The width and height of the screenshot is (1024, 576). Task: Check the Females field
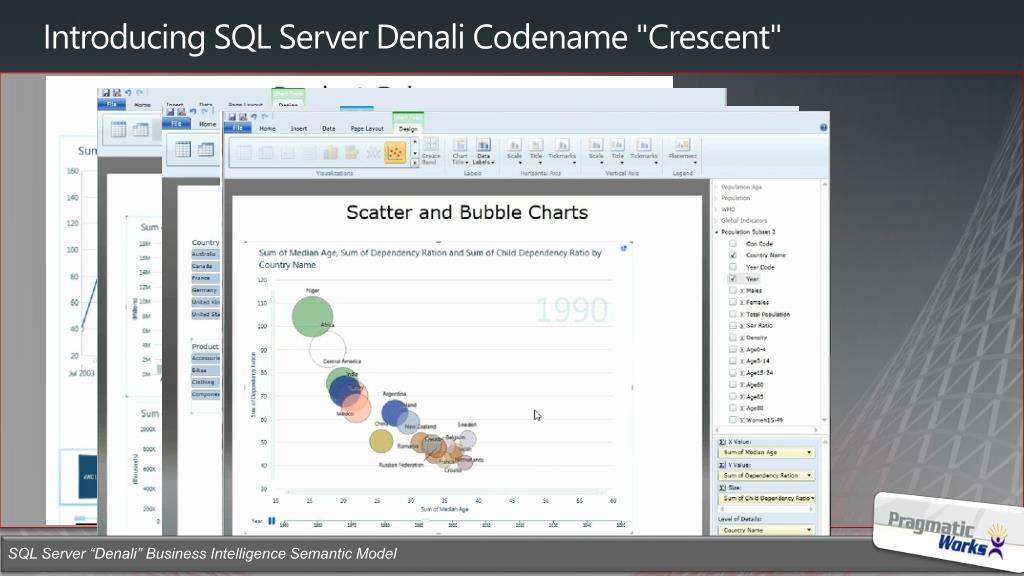coord(733,302)
